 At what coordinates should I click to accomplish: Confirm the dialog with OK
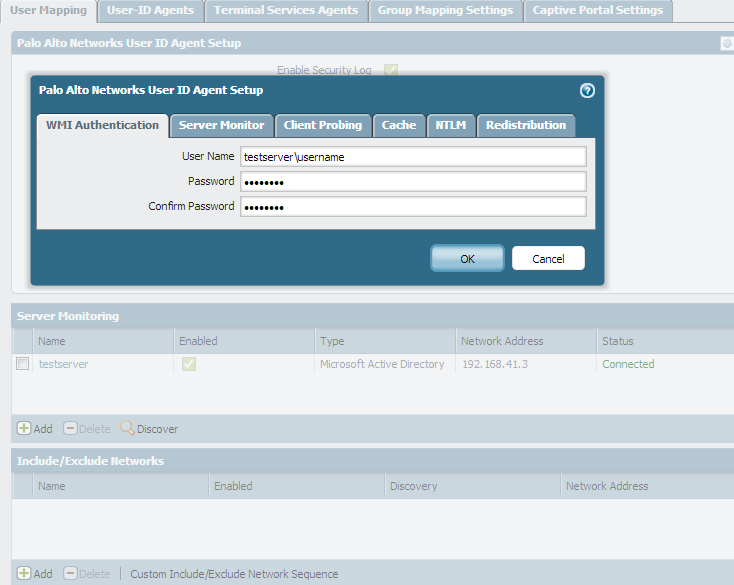click(467, 258)
